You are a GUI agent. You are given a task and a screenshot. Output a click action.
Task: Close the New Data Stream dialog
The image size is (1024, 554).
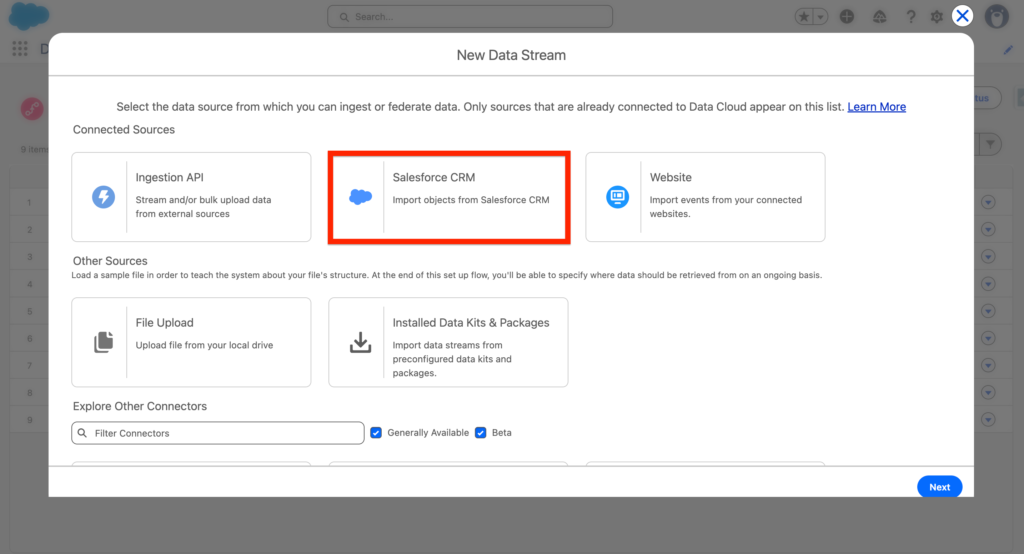point(962,15)
